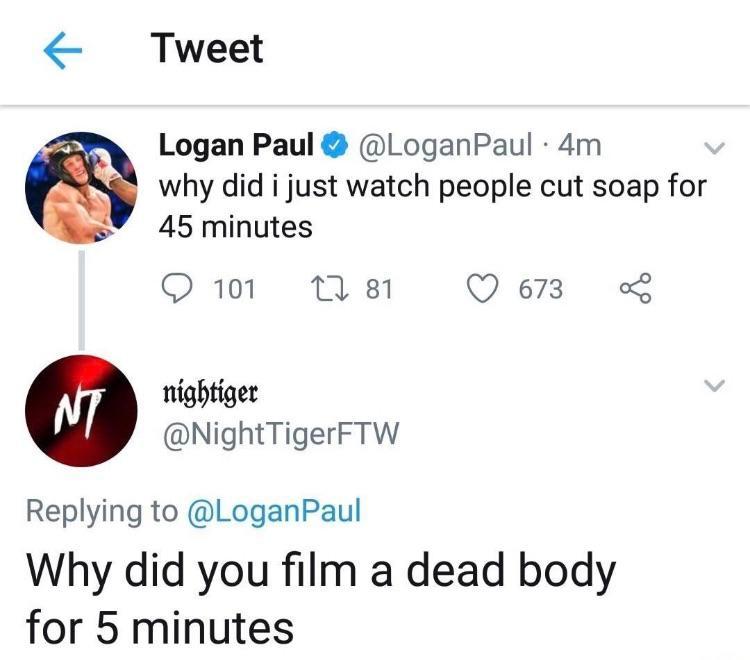This screenshot has height=660, width=750.
Task: Click the Logan Paul display name
Action: click(237, 146)
